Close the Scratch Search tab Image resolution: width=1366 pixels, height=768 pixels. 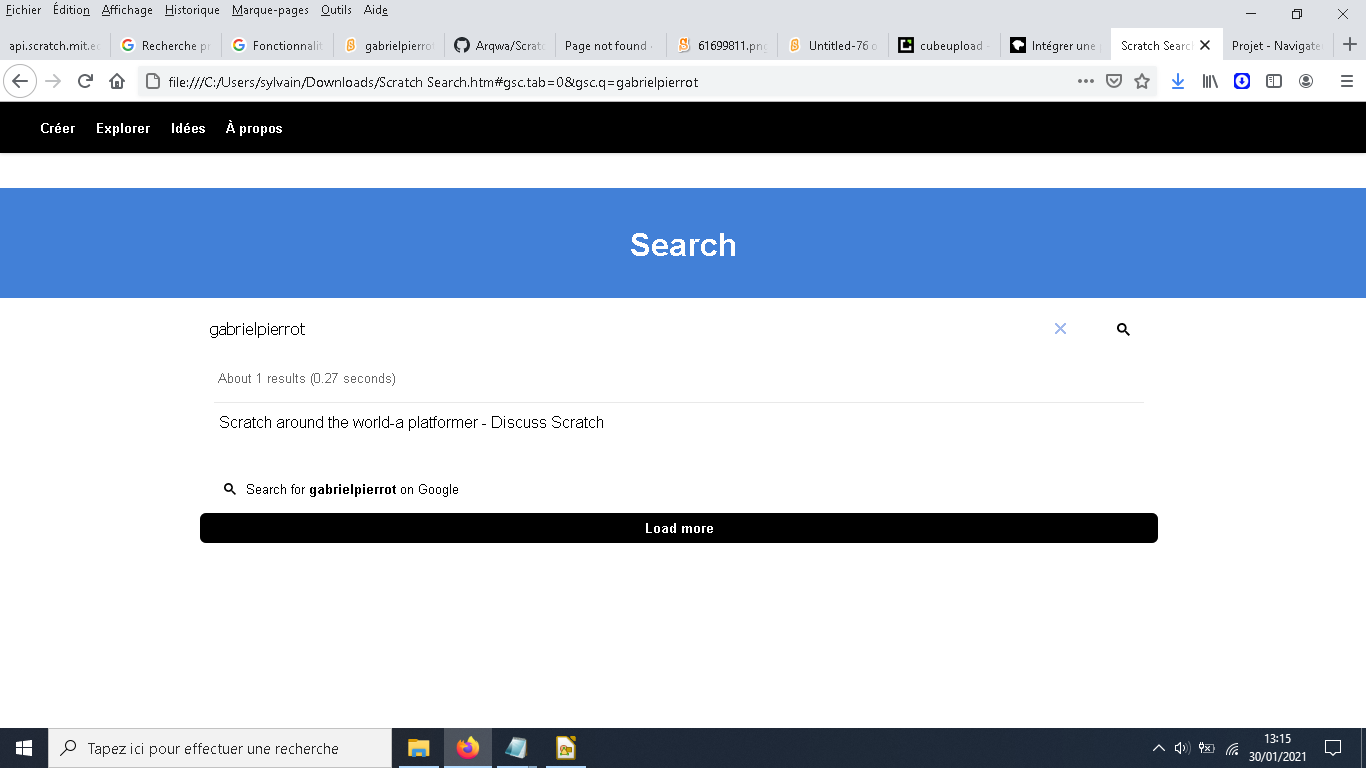pyautogui.click(x=1205, y=45)
